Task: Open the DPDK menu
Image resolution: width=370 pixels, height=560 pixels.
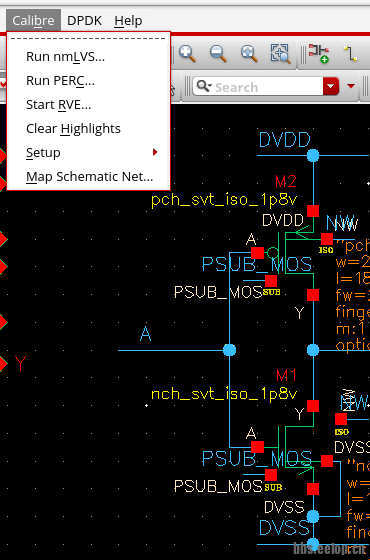Action: tap(84, 21)
